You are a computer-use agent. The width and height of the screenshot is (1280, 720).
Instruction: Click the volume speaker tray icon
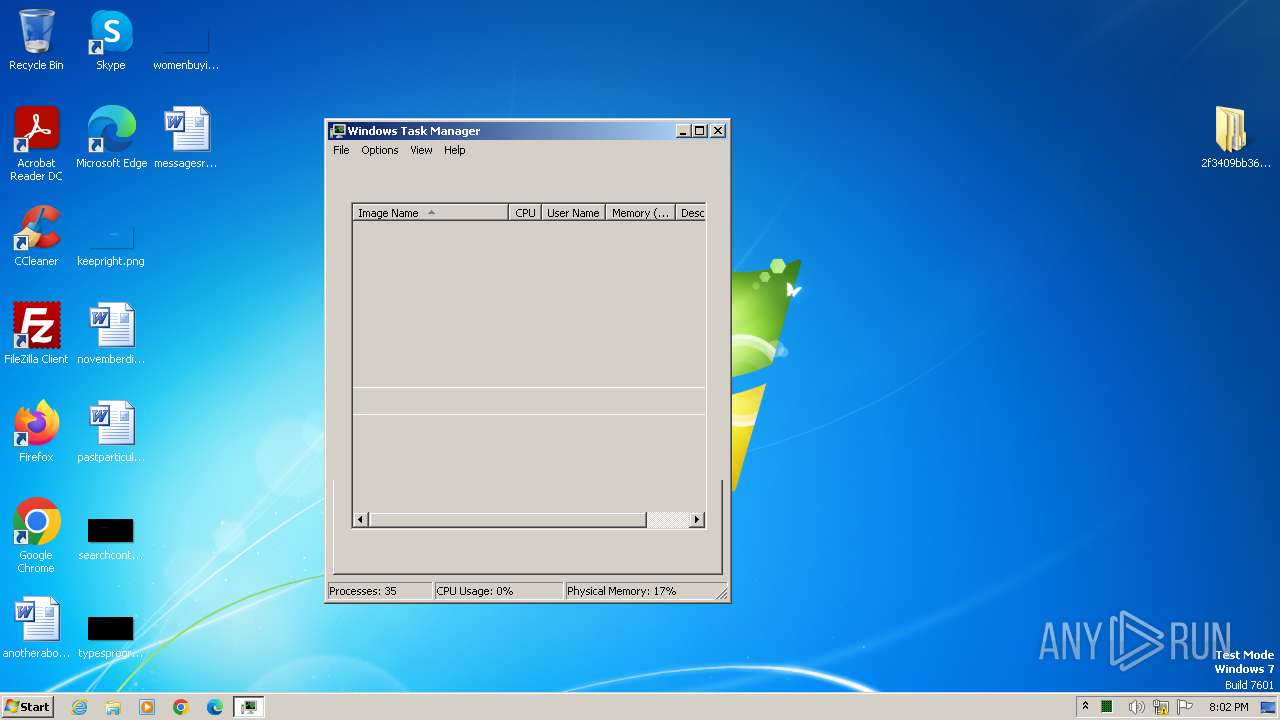pyautogui.click(x=1136, y=707)
